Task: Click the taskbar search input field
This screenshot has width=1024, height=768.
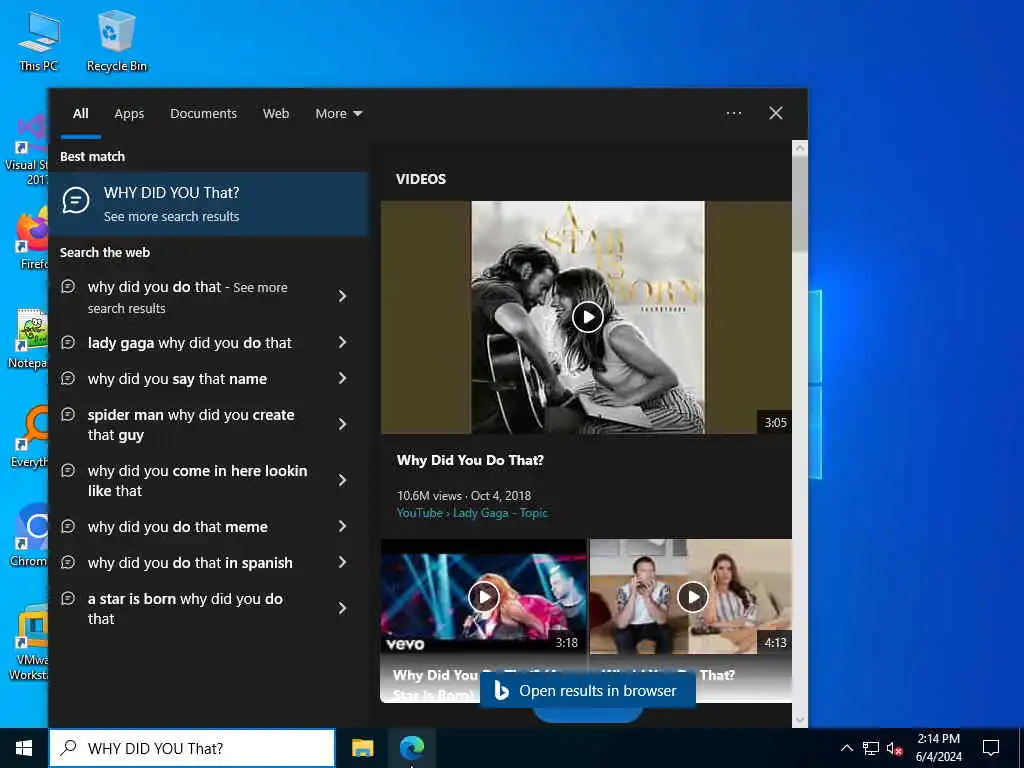Action: coord(192,748)
